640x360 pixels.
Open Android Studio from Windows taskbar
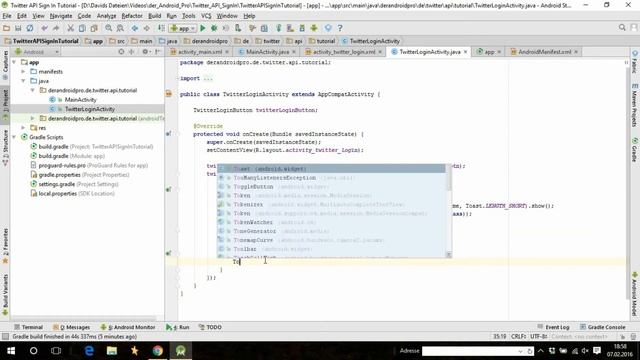[x=181, y=351]
